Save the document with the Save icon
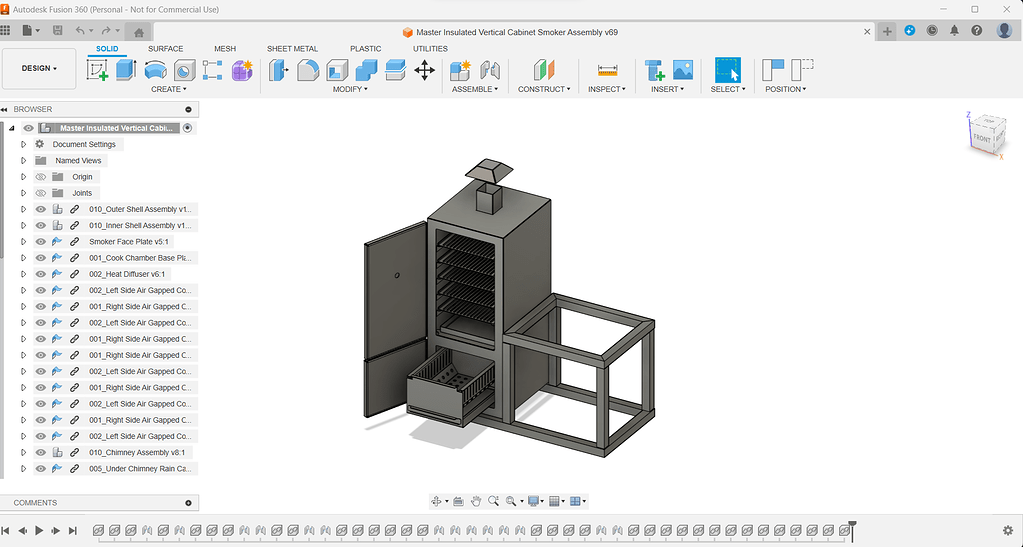The height and width of the screenshot is (547, 1023). (57, 30)
